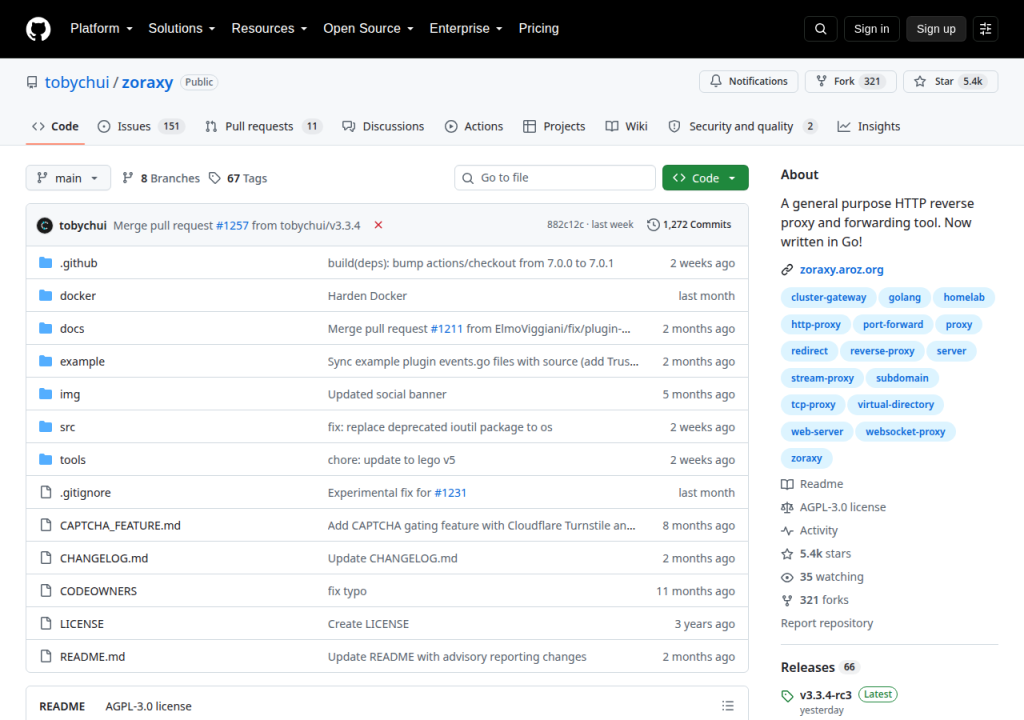Open the Discussions tab
Viewport: 1024px width, 720px height.
tap(383, 126)
